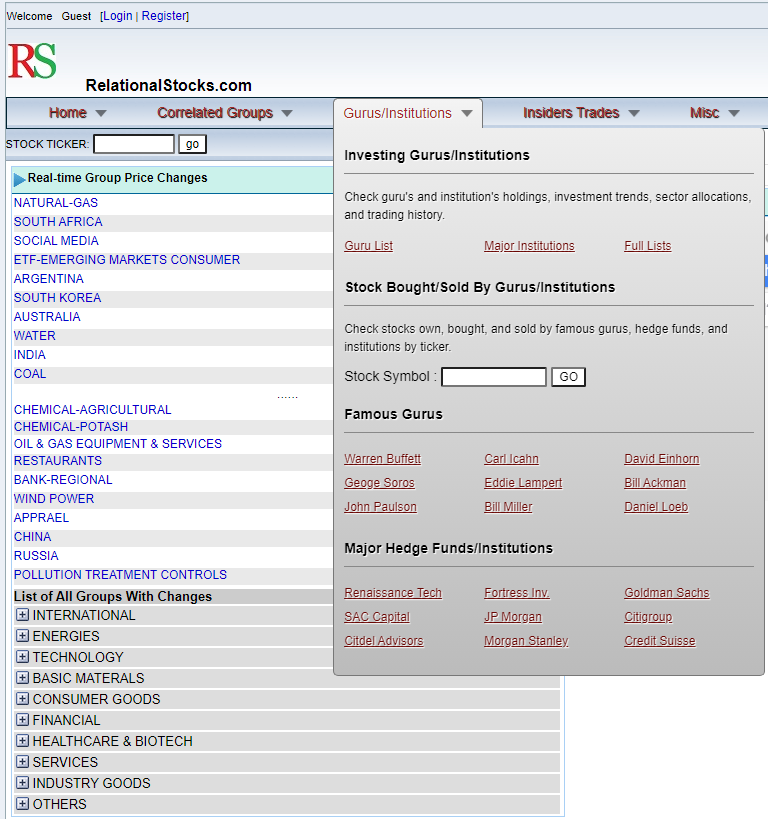Open the Guru List link

[368, 245]
